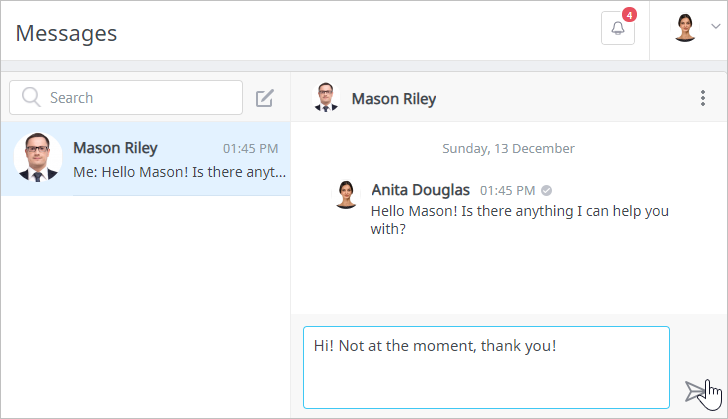This screenshot has height=419, width=728.
Task: Click the "Hello Mason!" message text in the chat
Action: (x=519, y=220)
